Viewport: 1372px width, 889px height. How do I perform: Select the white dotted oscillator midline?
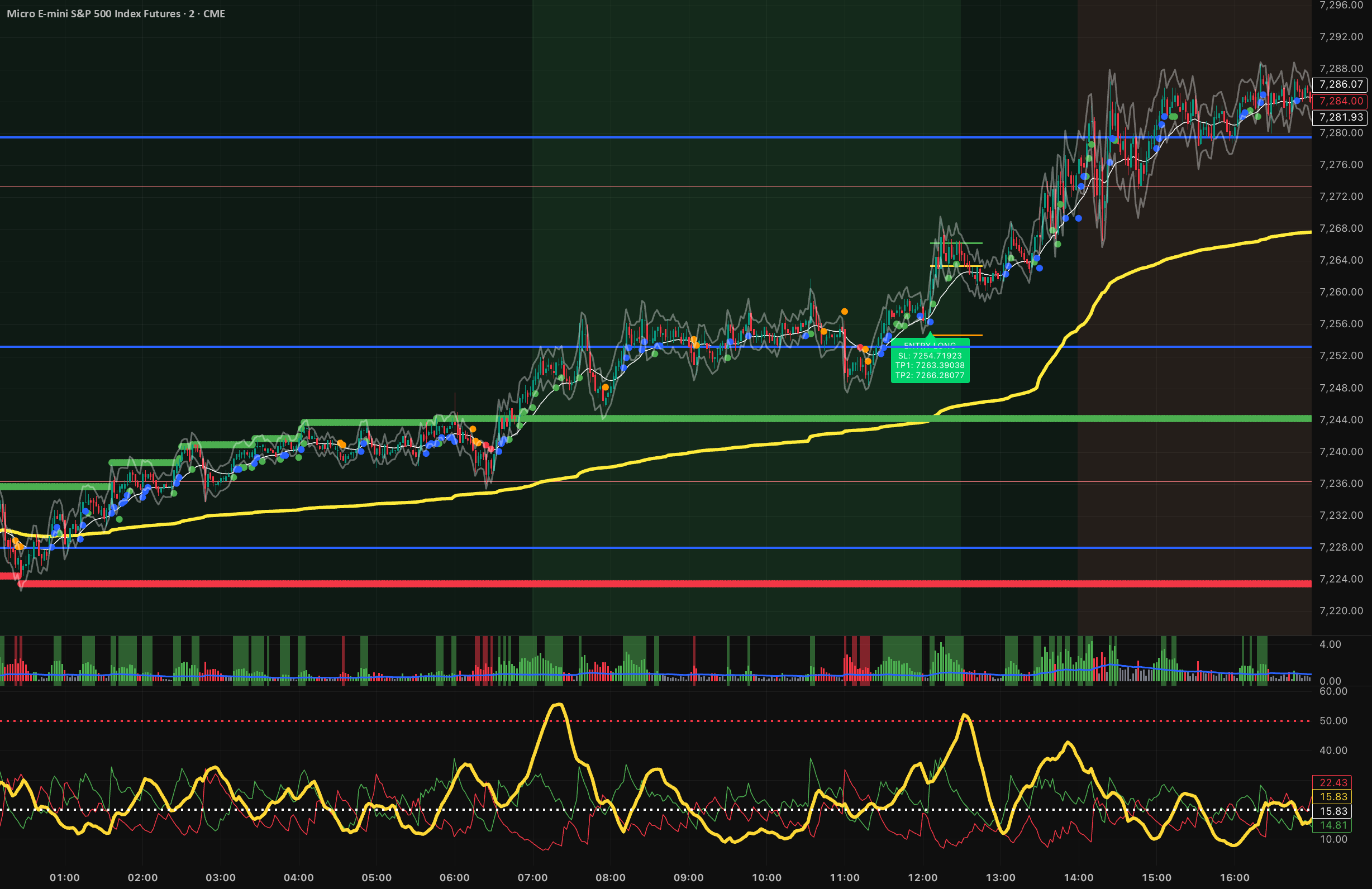point(655,810)
